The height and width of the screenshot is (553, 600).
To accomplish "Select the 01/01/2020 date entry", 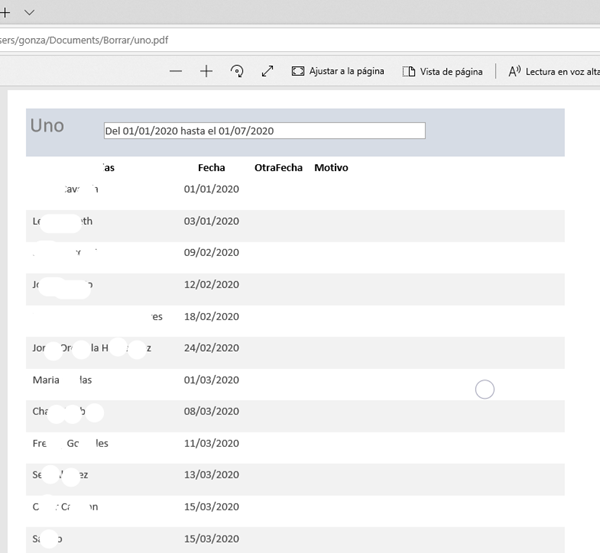I will click(211, 189).
